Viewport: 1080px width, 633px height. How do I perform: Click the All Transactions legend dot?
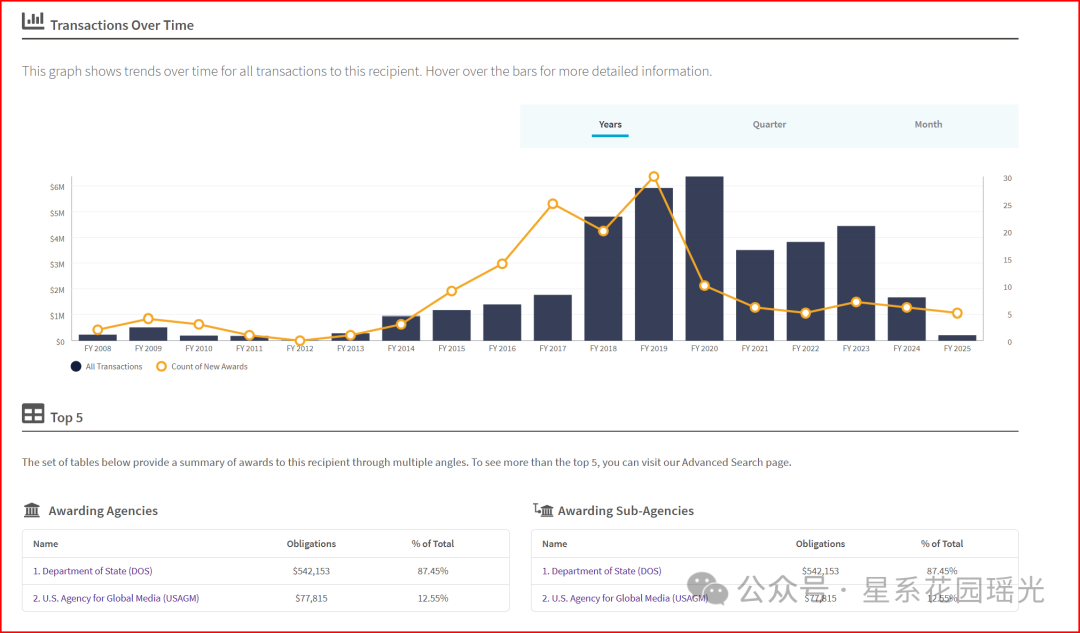pos(76,366)
